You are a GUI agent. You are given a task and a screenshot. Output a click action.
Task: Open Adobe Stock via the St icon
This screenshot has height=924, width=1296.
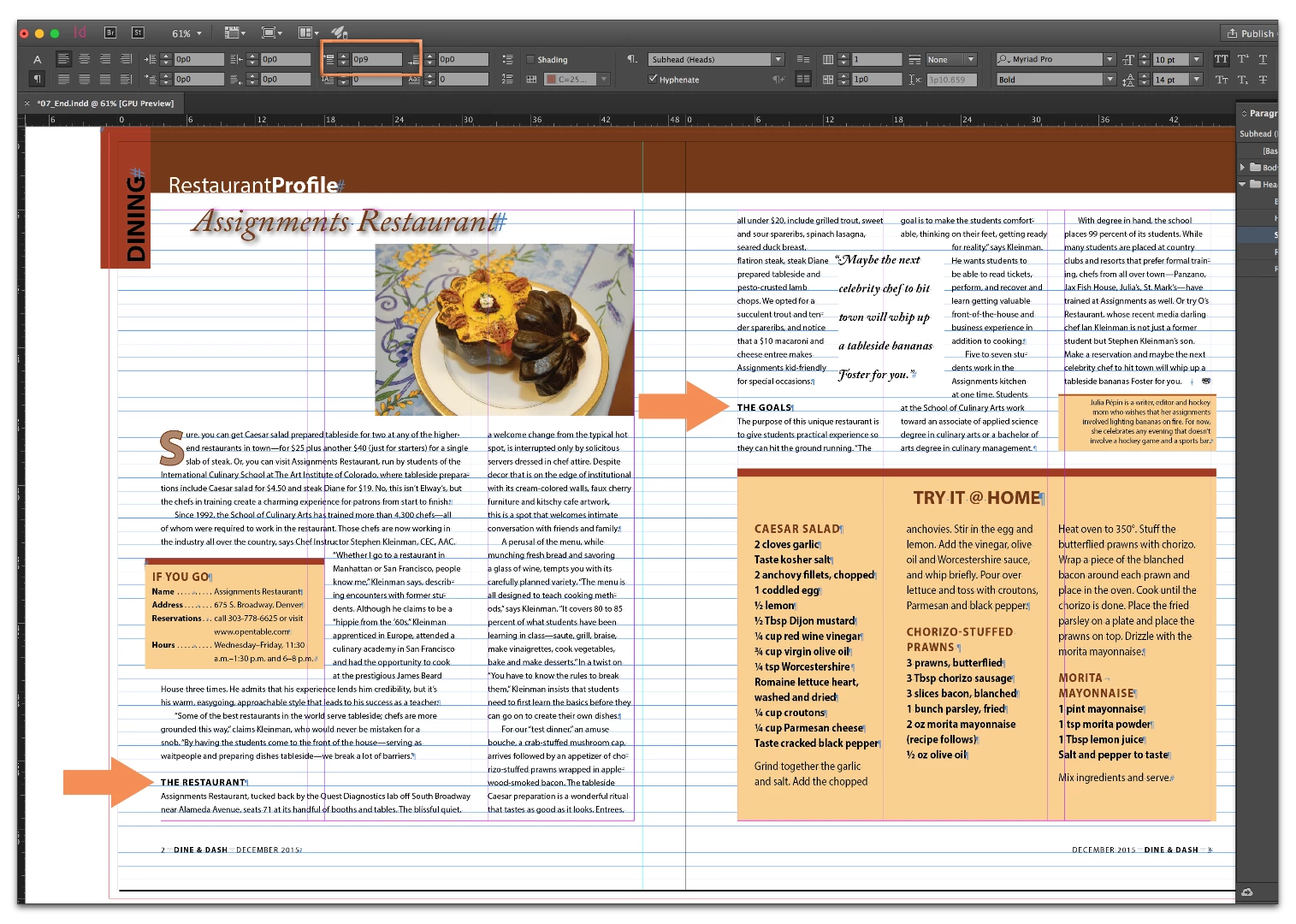pos(138,33)
